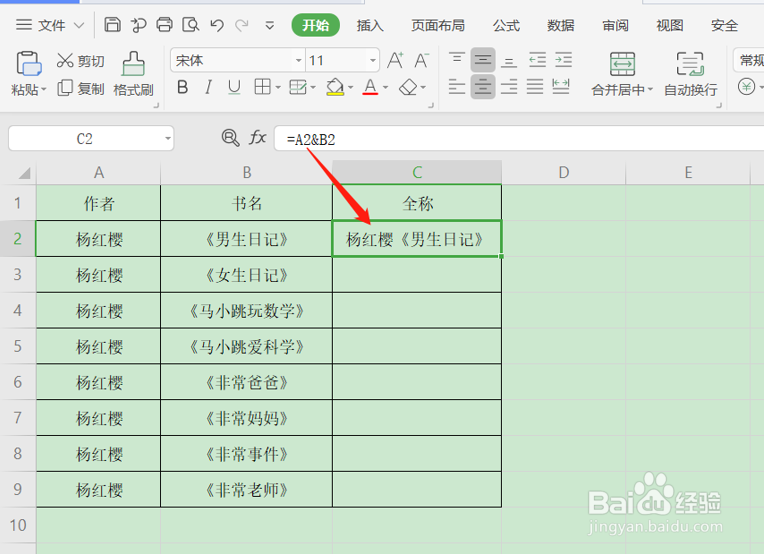766x554 pixels.
Task: Toggle align right
Action: (x=509, y=87)
